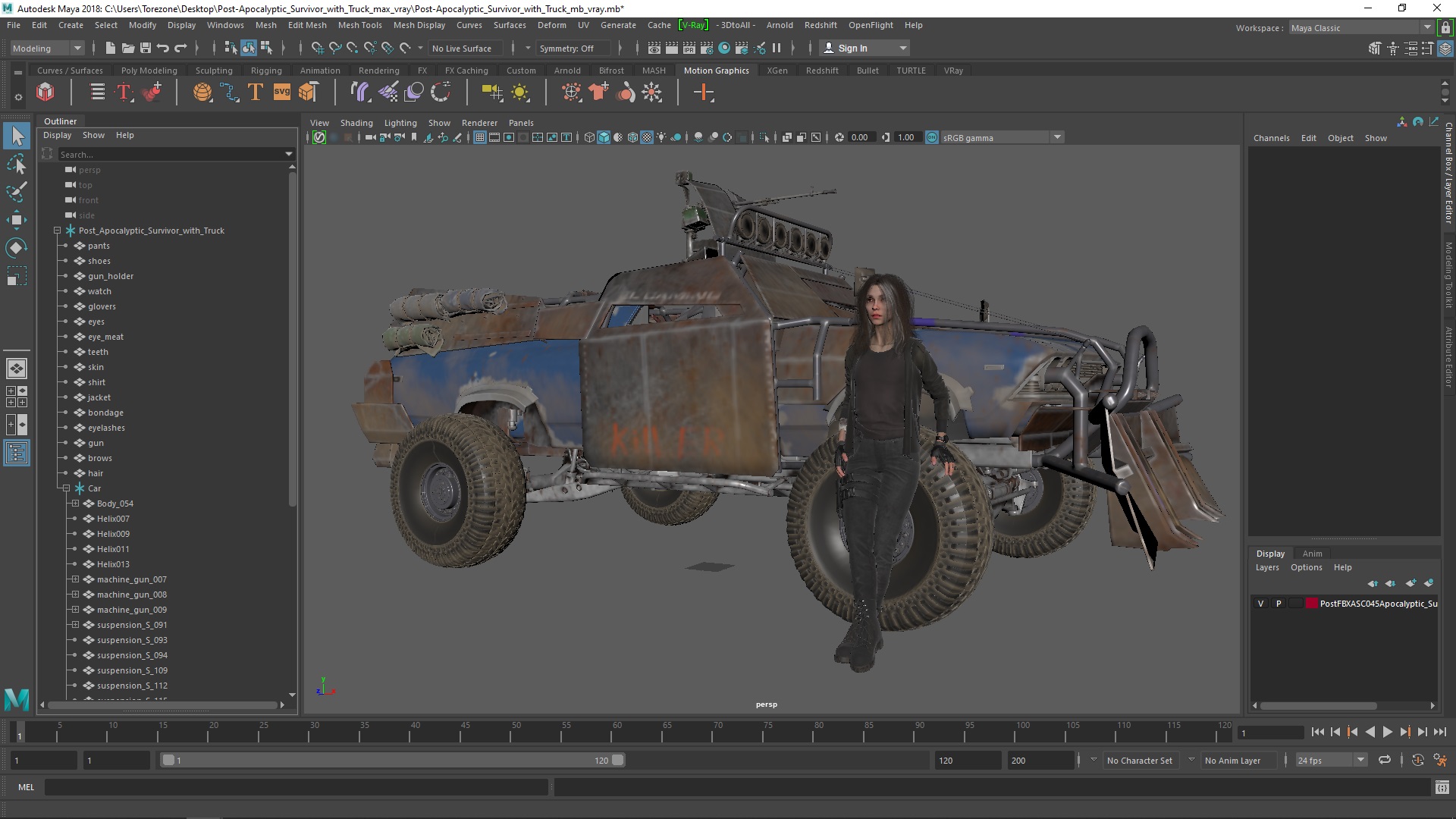Activate the Move tool
The height and width of the screenshot is (819, 1456).
click(x=17, y=220)
